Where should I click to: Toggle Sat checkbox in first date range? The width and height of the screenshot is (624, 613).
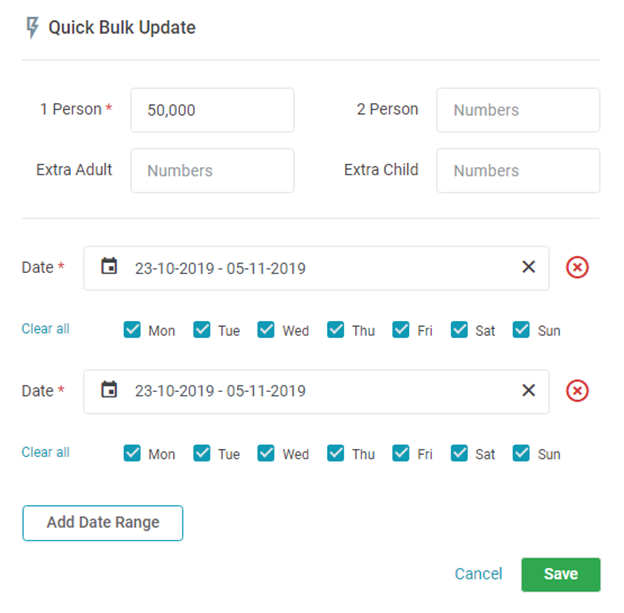[459, 330]
